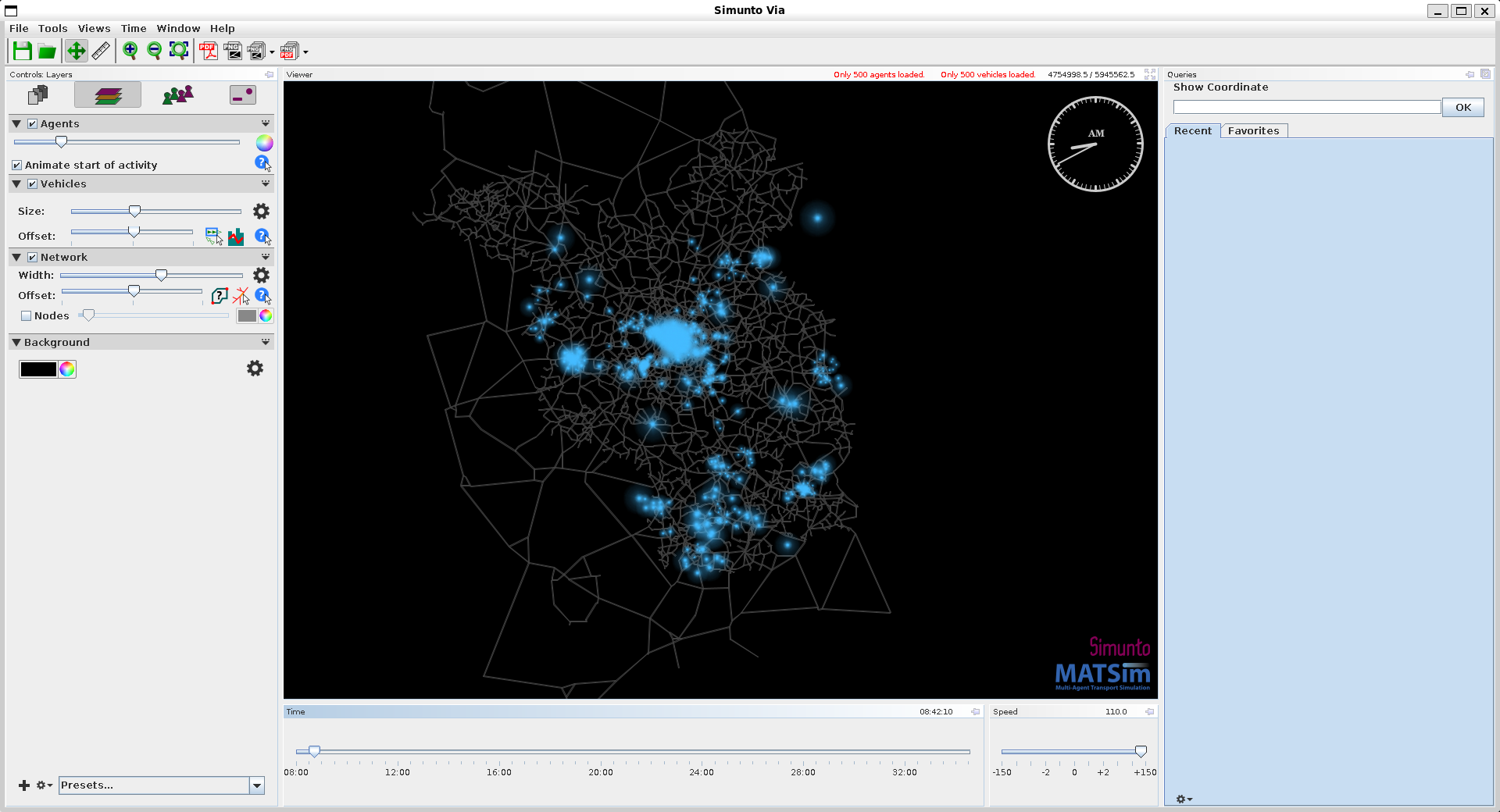Screen dimensions: 1500x812
Task: Click the Show Coordinate input field
Action: pyautogui.click(x=1306, y=108)
